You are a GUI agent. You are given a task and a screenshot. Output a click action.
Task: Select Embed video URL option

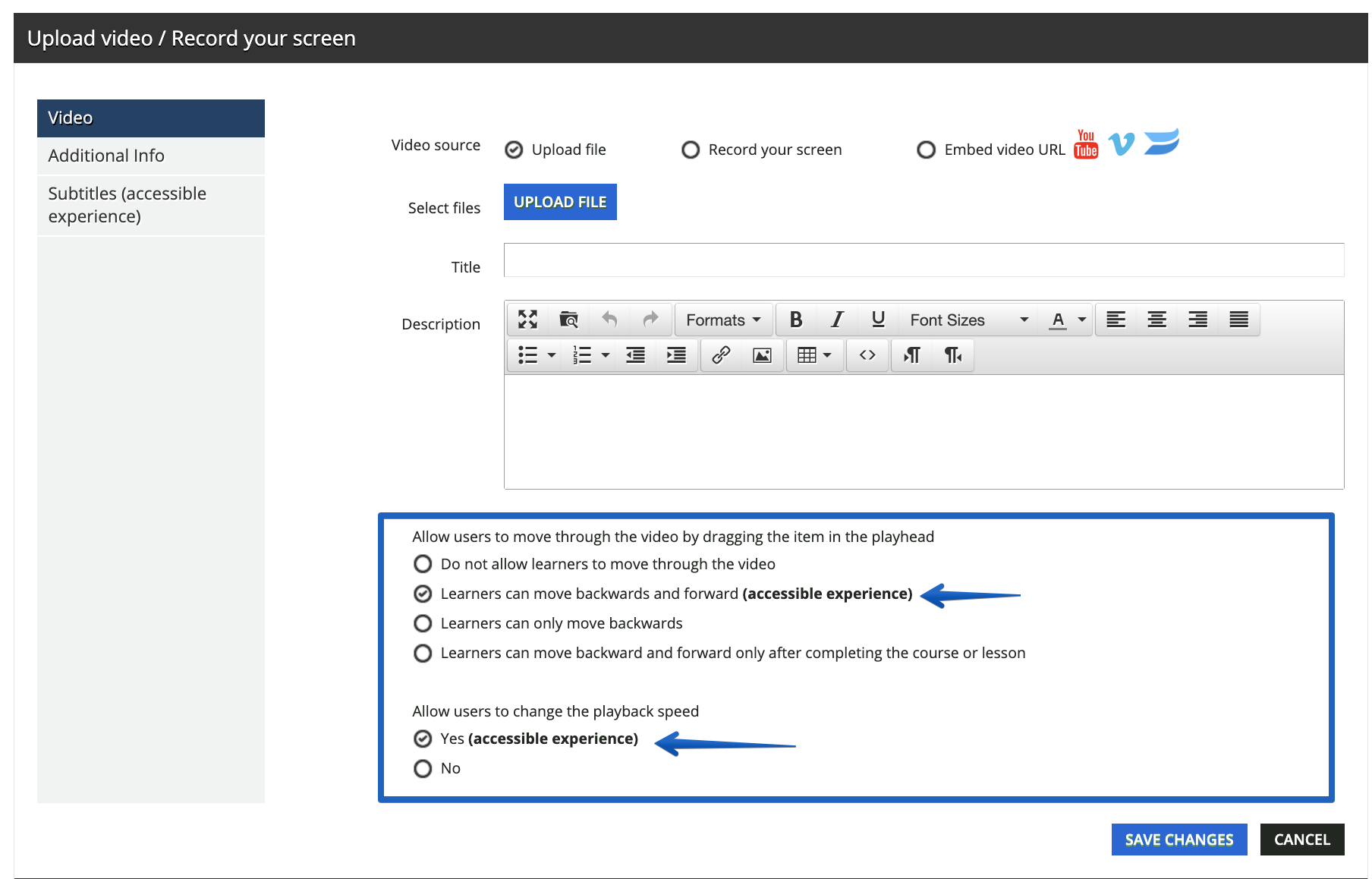[x=926, y=150]
